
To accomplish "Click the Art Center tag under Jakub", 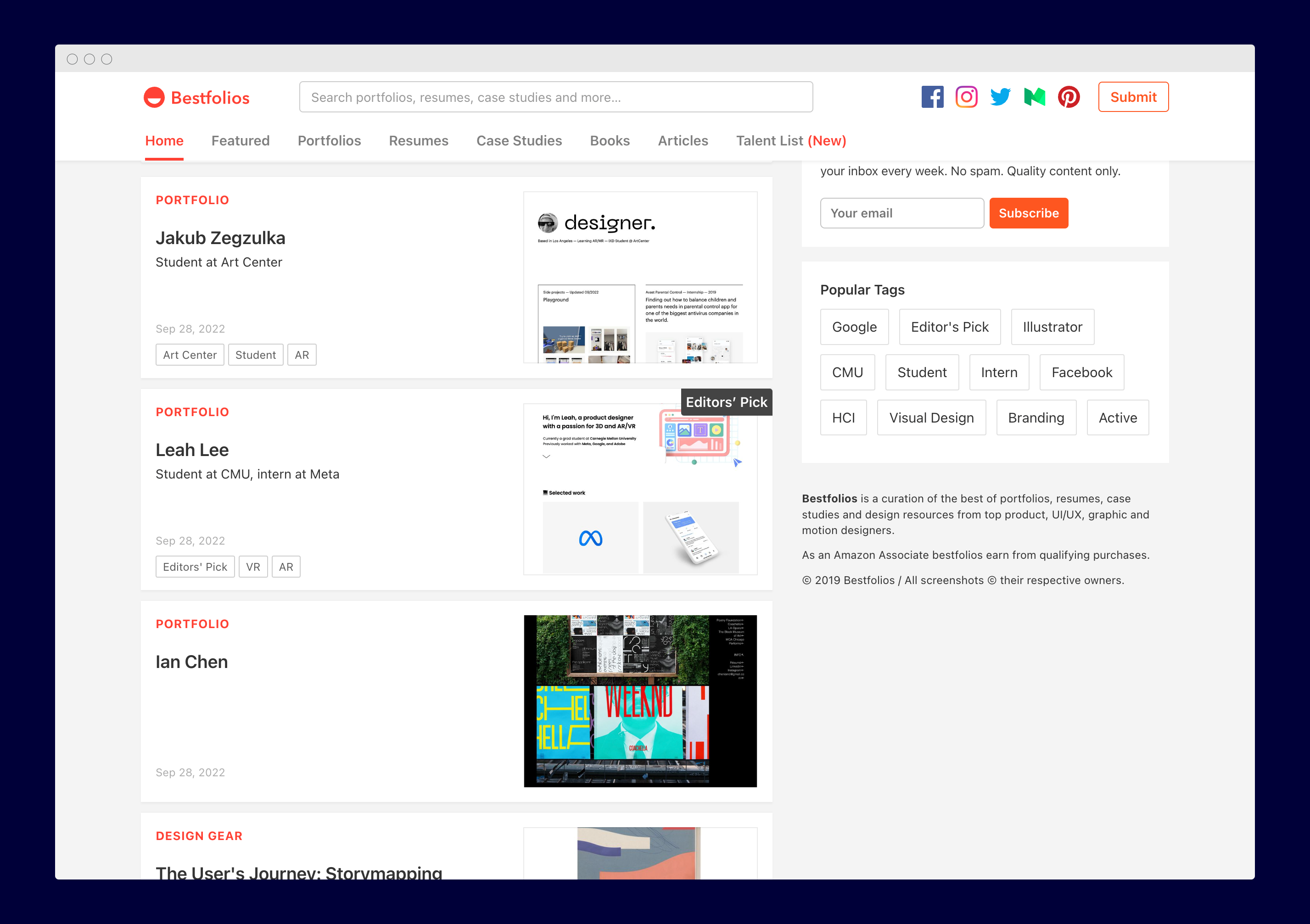I will pos(190,355).
